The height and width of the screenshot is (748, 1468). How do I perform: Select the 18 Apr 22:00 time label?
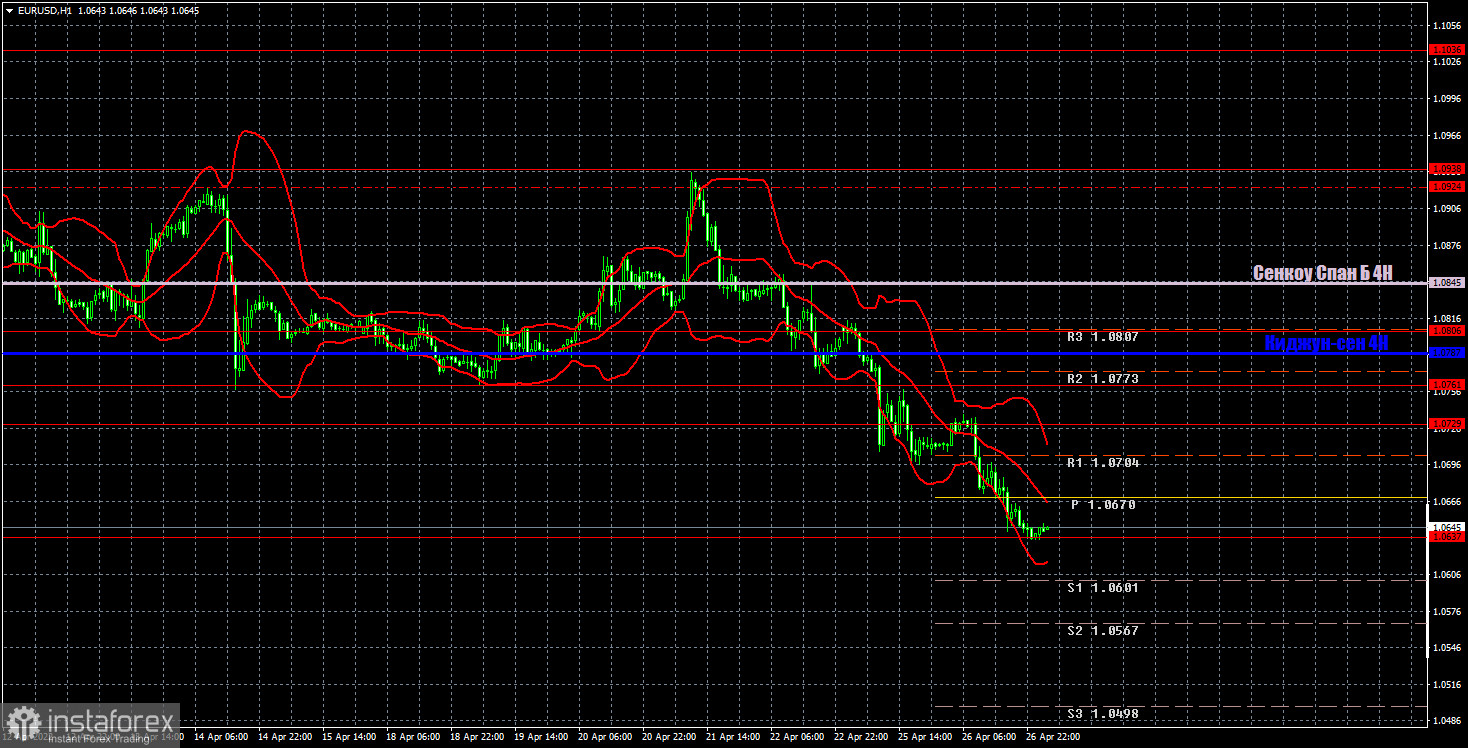coord(478,736)
